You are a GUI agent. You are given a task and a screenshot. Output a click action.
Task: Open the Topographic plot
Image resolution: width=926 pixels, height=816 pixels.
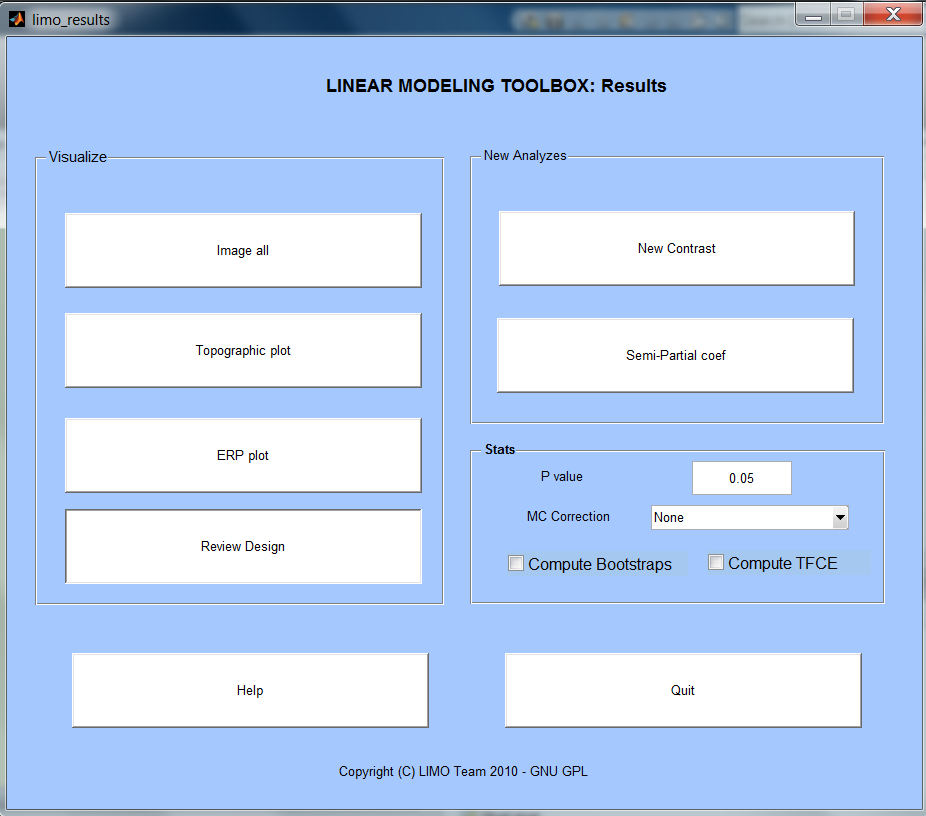243,350
